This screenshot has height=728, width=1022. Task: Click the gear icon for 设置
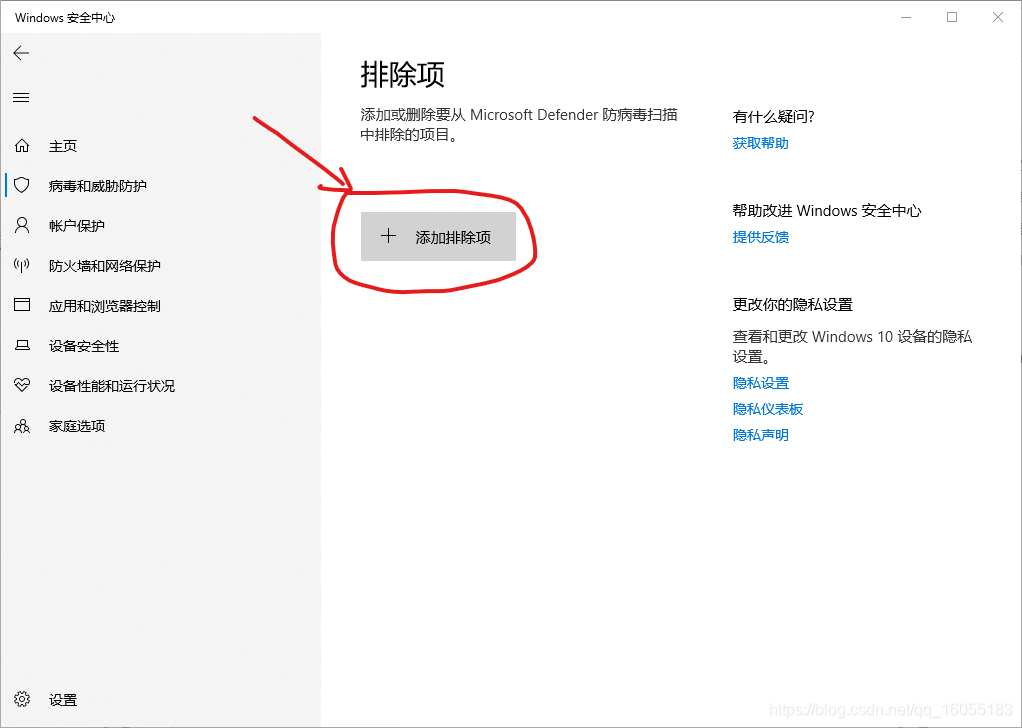(x=22, y=699)
